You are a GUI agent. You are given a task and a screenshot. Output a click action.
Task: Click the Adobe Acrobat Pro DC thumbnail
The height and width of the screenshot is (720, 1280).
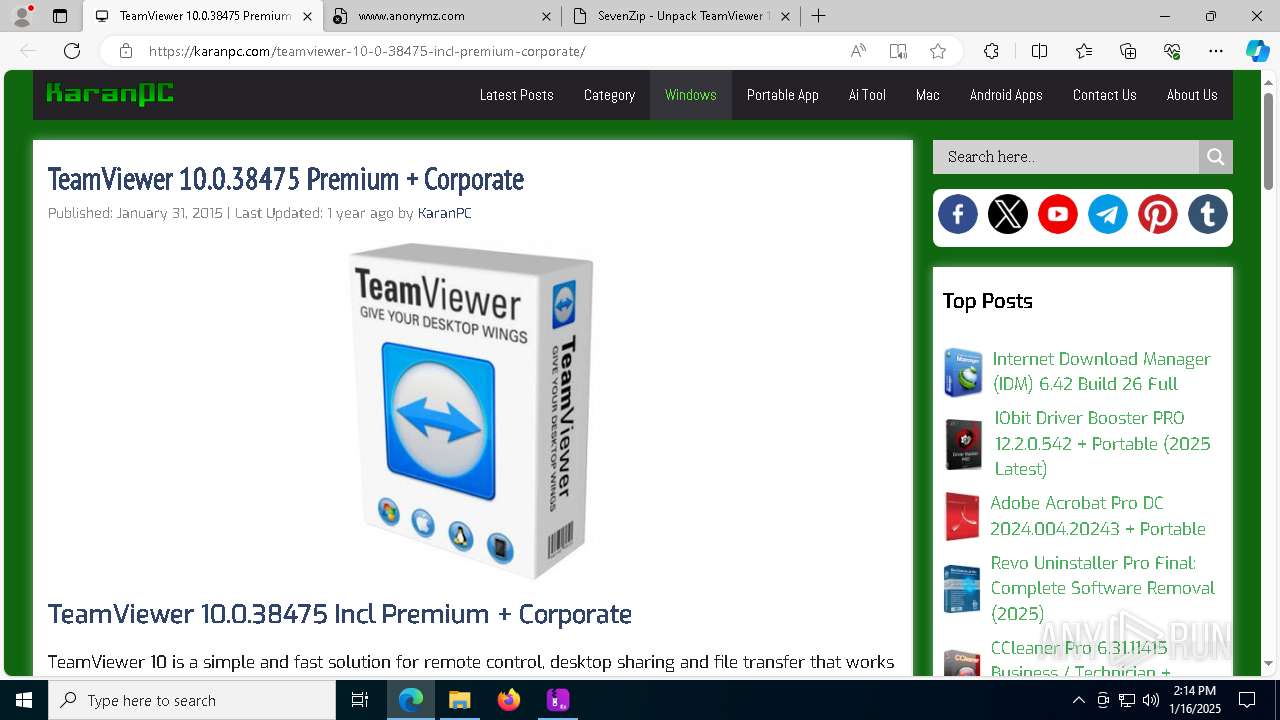coord(962,516)
